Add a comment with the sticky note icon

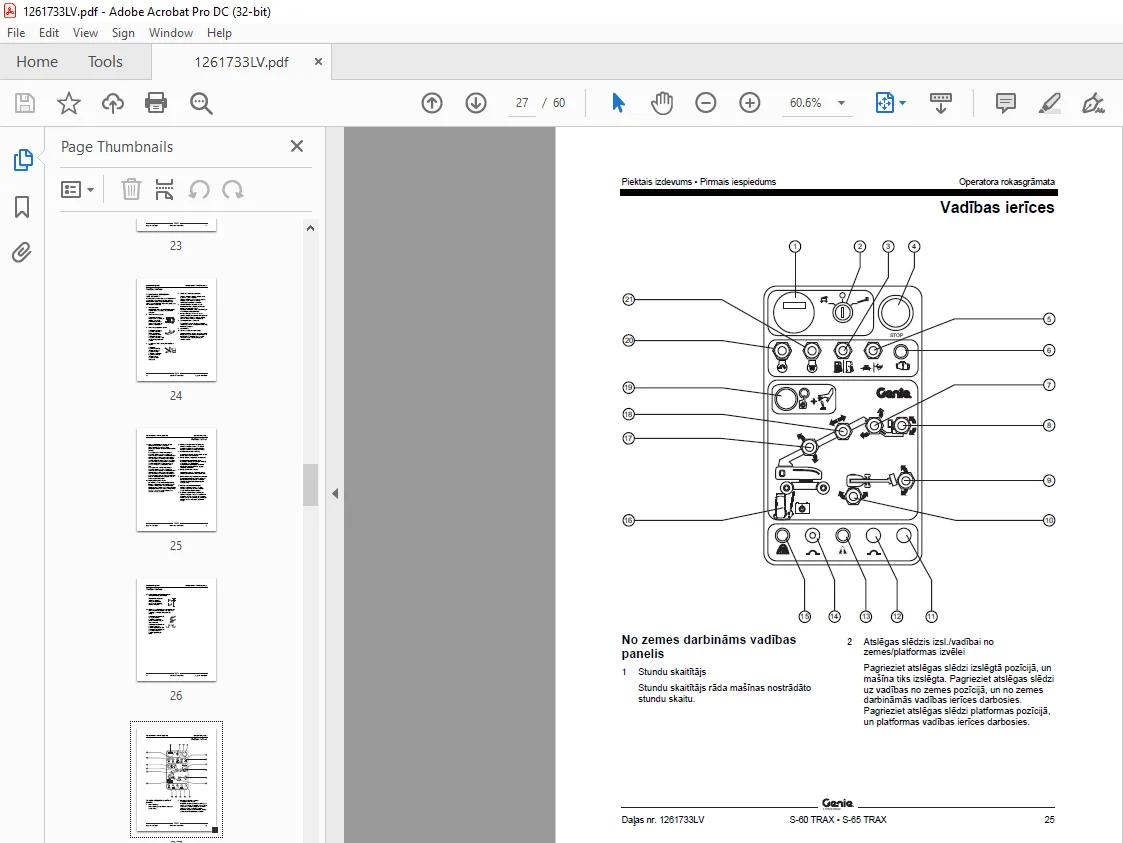pos(1006,103)
